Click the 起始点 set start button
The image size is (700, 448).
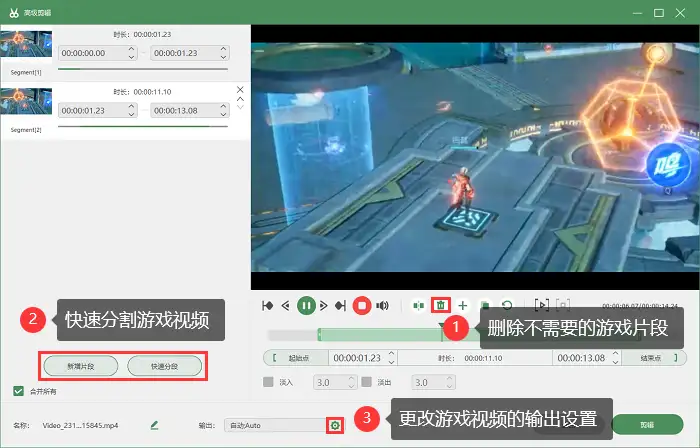(x=296, y=358)
